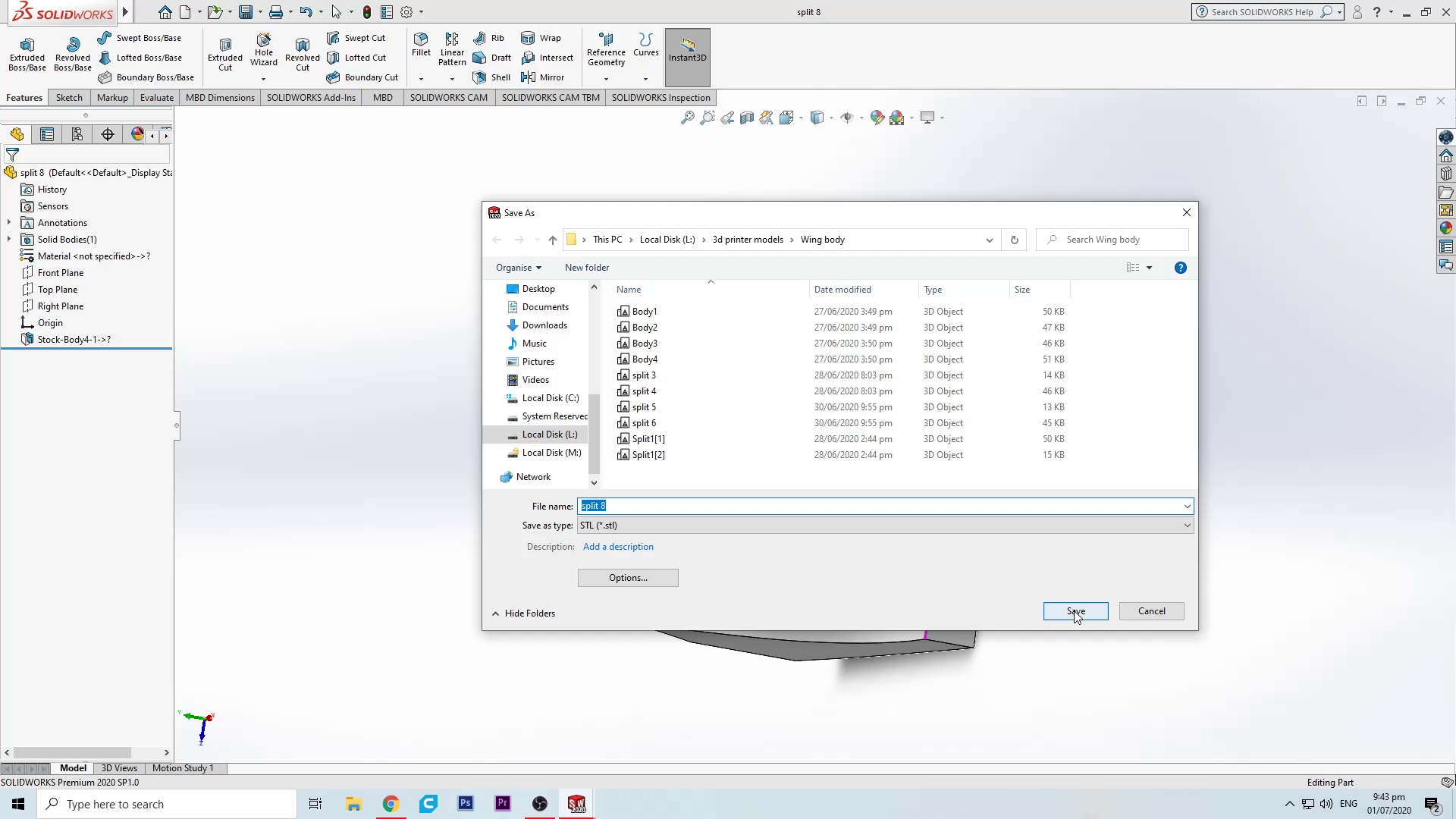Open the PropertyManager tab icon
The width and height of the screenshot is (1456, 819).
click(47, 134)
